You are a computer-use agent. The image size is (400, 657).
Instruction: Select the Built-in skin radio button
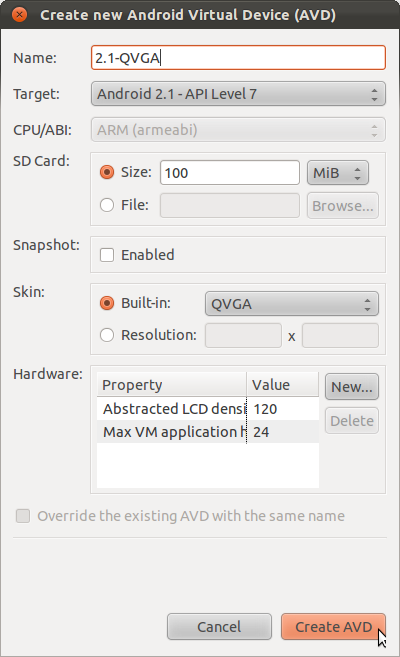(x=107, y=303)
